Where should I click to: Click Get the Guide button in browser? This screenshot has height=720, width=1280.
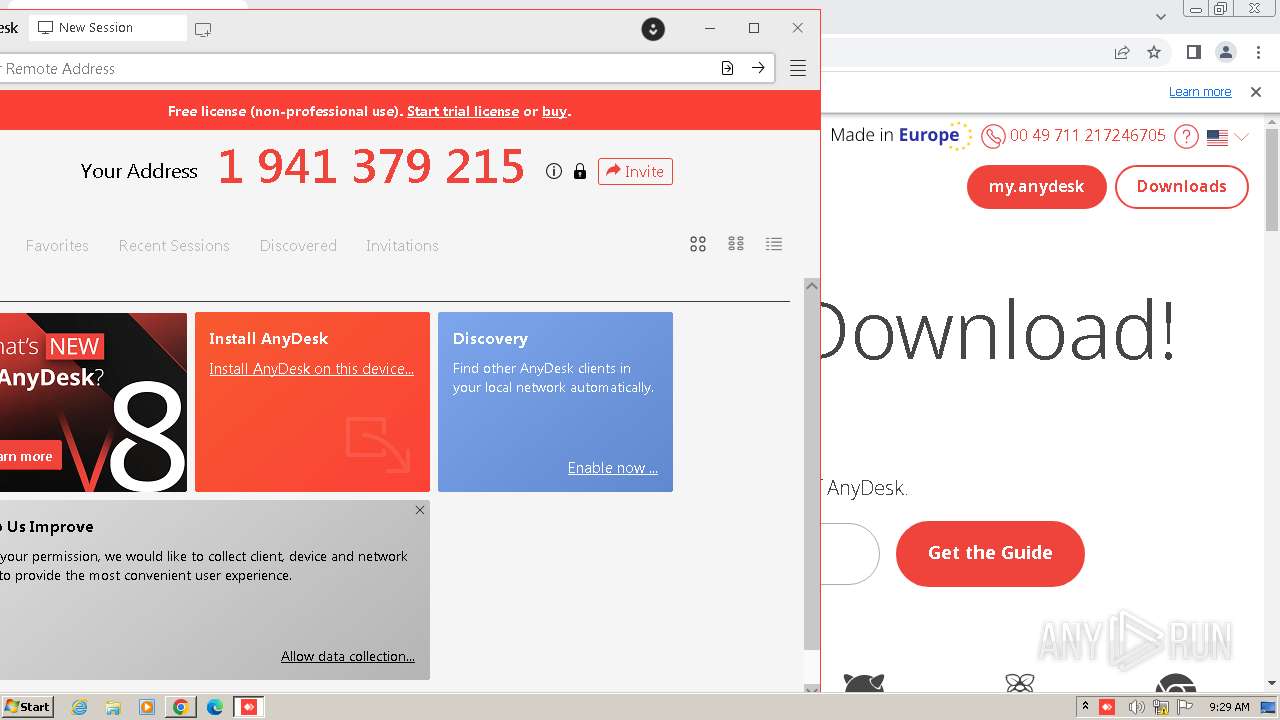[990, 553]
